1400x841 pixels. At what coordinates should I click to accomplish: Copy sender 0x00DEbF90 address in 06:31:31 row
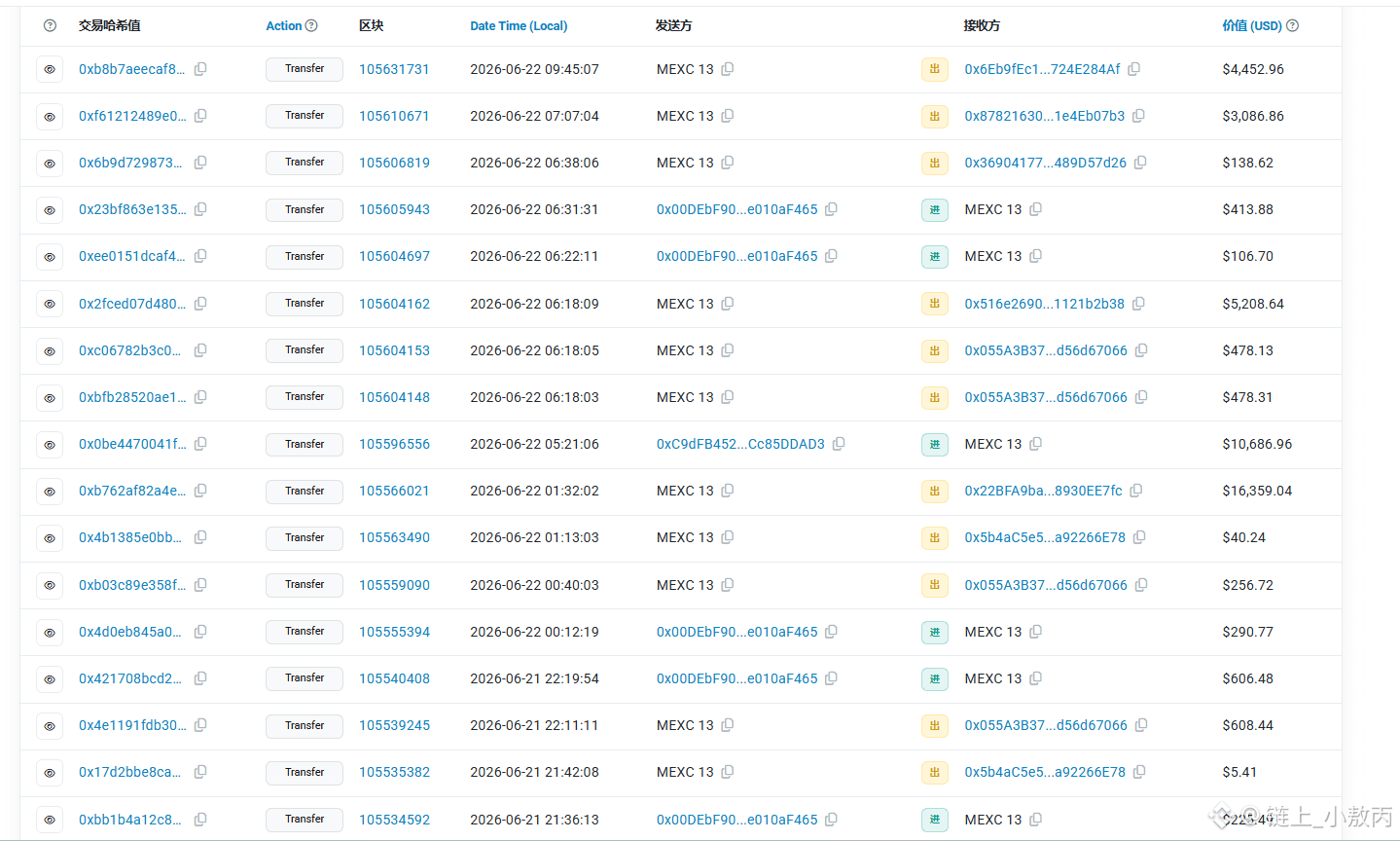tap(832, 209)
